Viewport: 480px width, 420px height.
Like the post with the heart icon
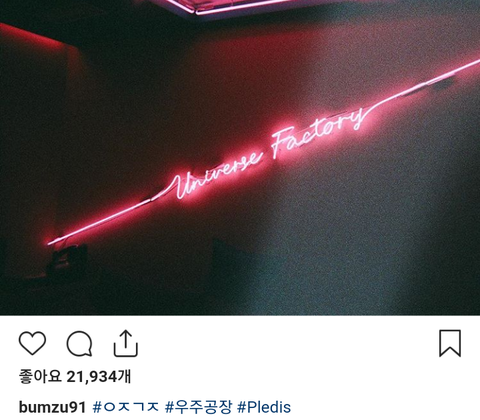point(32,343)
